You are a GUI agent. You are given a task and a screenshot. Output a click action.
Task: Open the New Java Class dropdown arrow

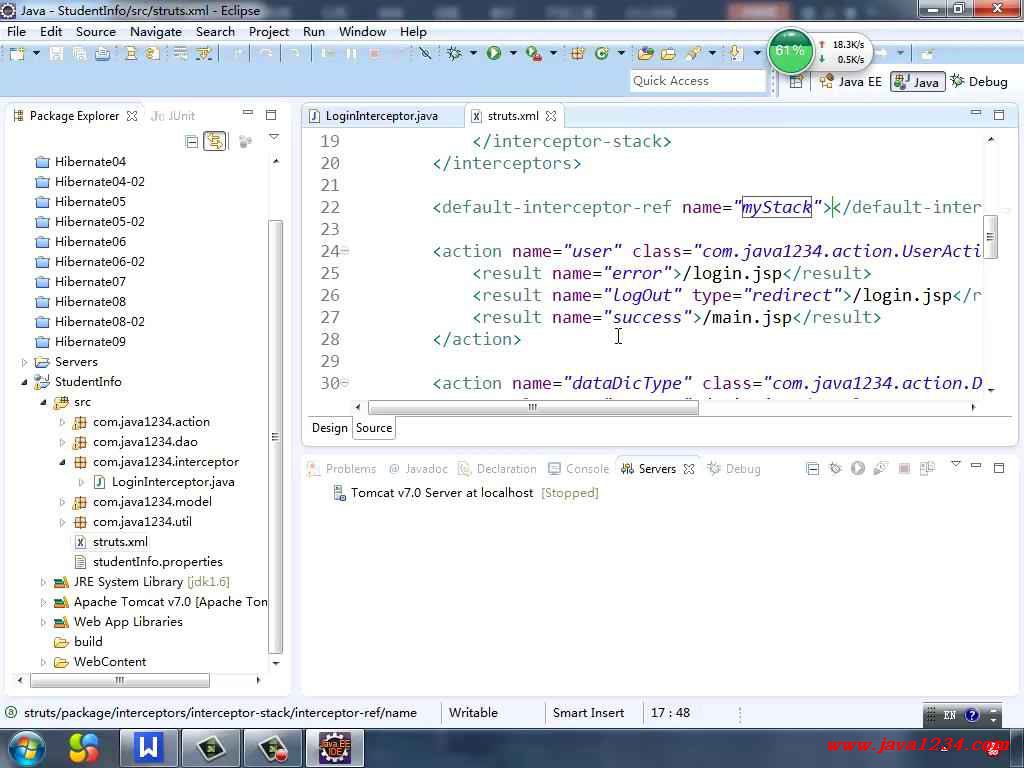click(620, 54)
